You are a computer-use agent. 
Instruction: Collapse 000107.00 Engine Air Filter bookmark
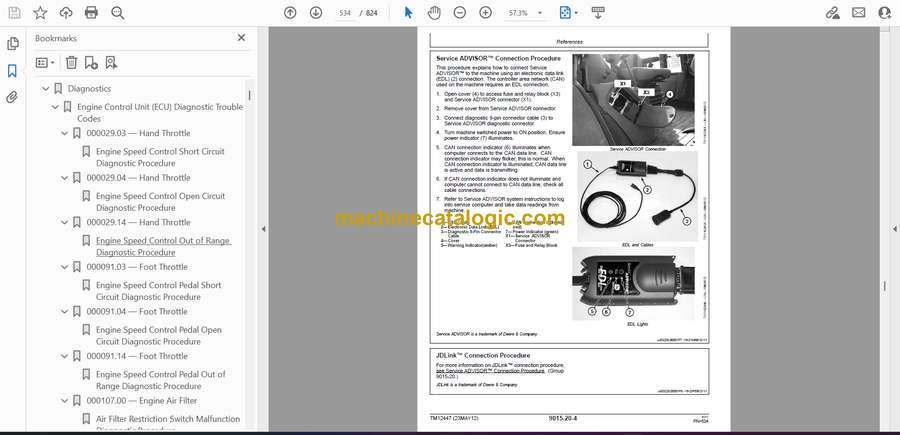click(65, 401)
